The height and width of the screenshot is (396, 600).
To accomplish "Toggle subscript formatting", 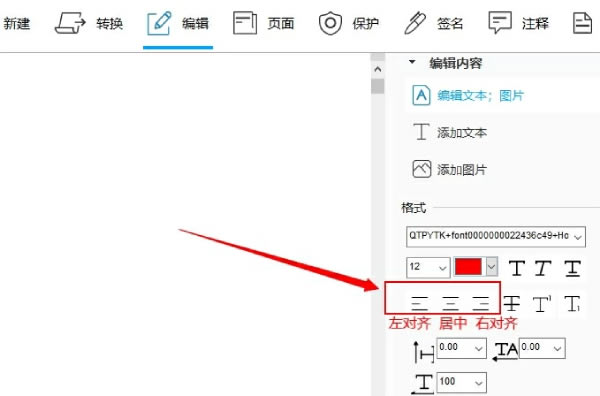I will coord(572,303).
